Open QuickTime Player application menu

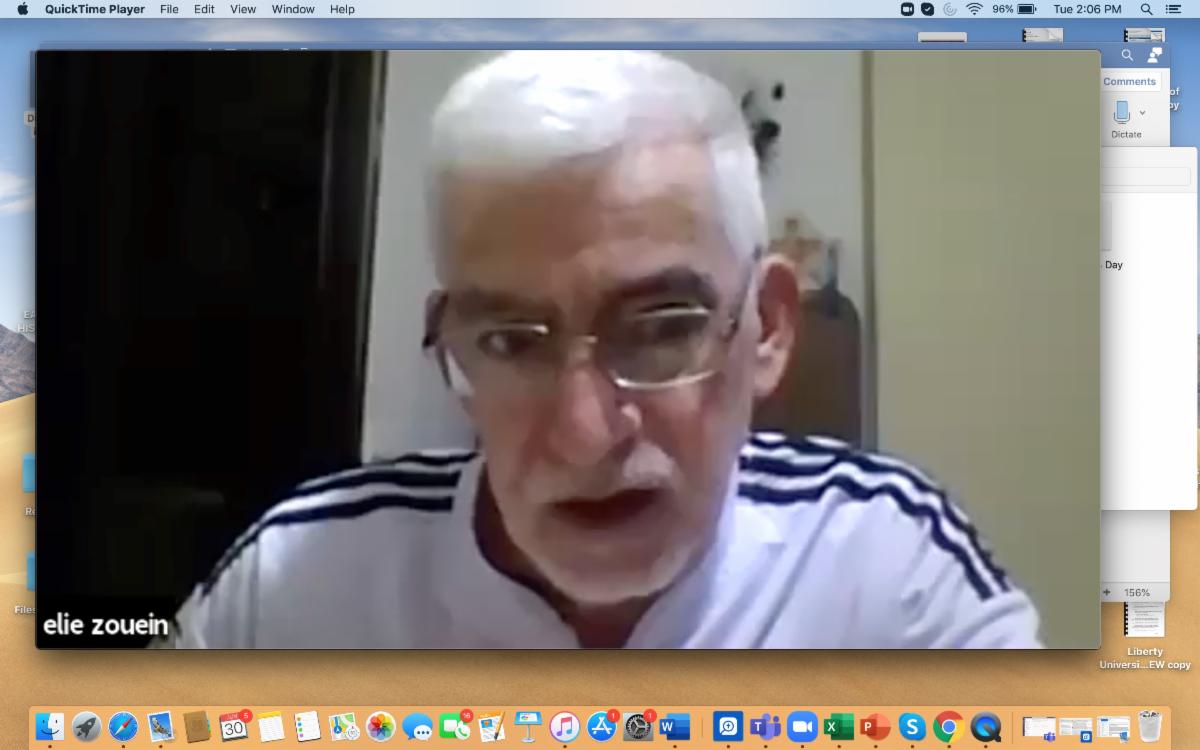point(95,9)
